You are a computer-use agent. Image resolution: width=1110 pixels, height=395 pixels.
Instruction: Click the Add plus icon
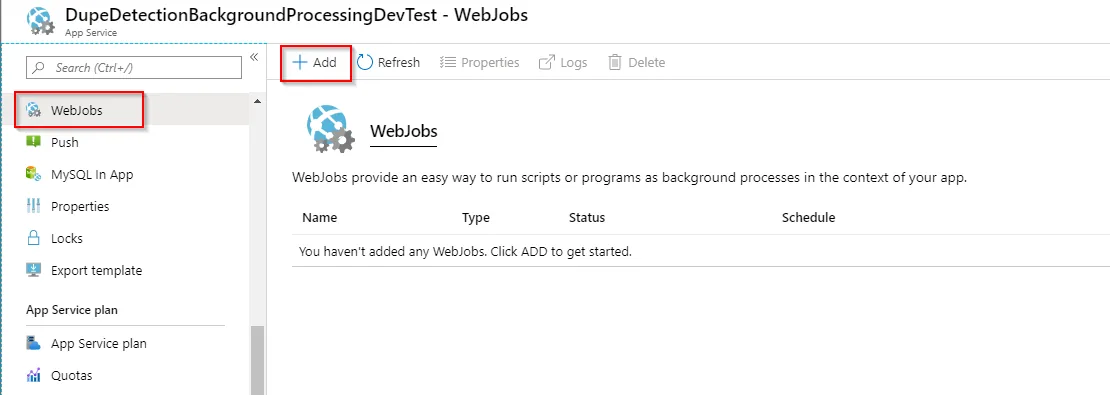[299, 62]
